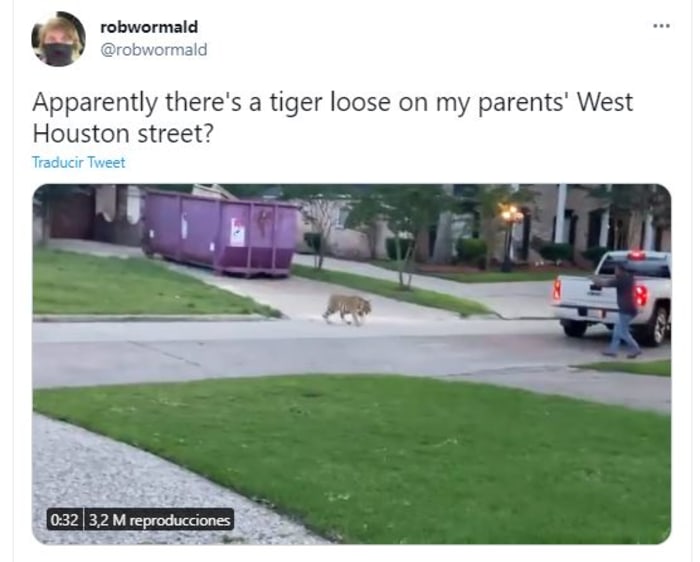Click robwormald's profile avatar picture
This screenshot has width=700, height=562.
click(58, 39)
